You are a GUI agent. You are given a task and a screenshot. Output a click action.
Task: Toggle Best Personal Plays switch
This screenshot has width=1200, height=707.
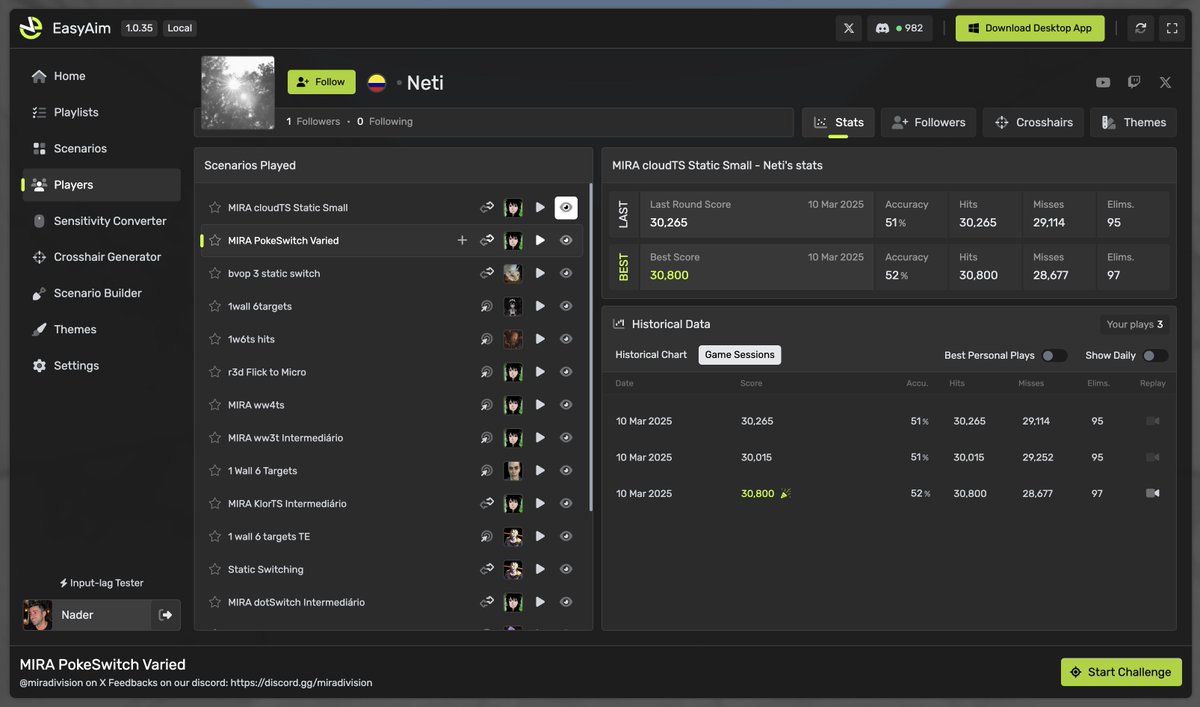[x=1053, y=355]
